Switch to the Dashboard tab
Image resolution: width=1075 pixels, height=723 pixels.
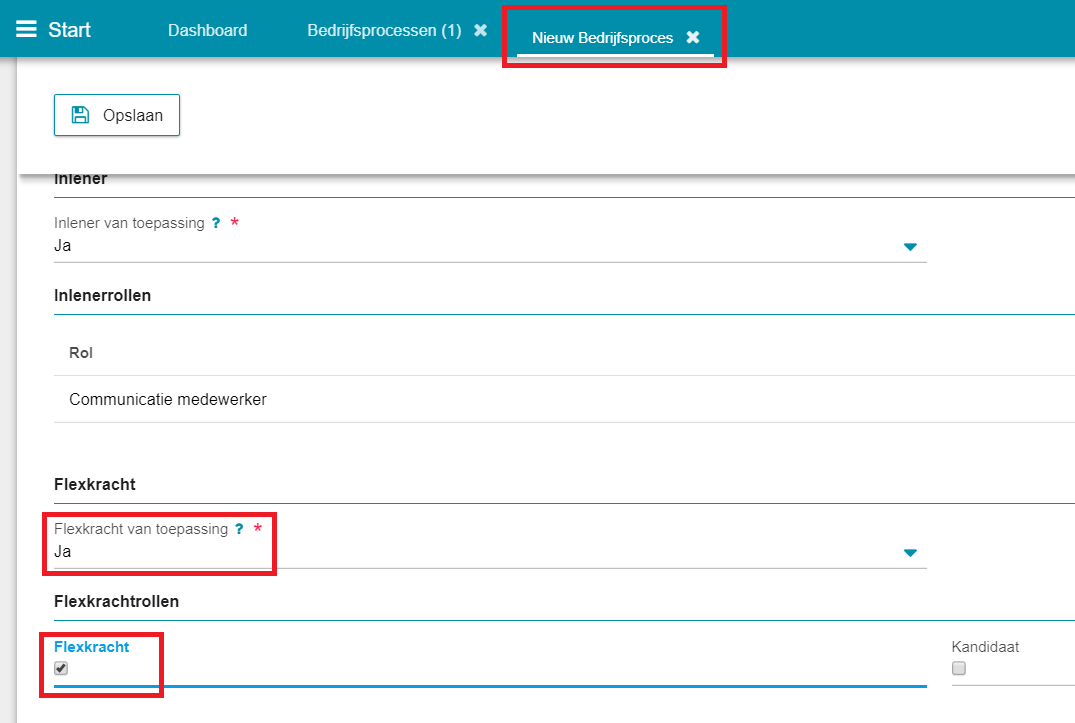tap(208, 30)
